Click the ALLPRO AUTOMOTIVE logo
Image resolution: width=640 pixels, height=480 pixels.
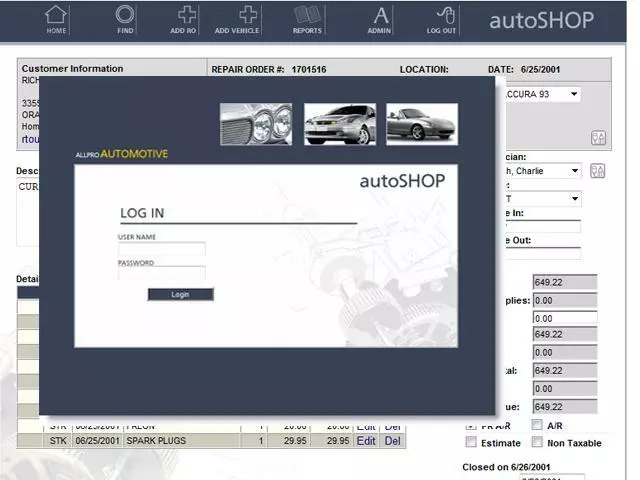coord(122,154)
